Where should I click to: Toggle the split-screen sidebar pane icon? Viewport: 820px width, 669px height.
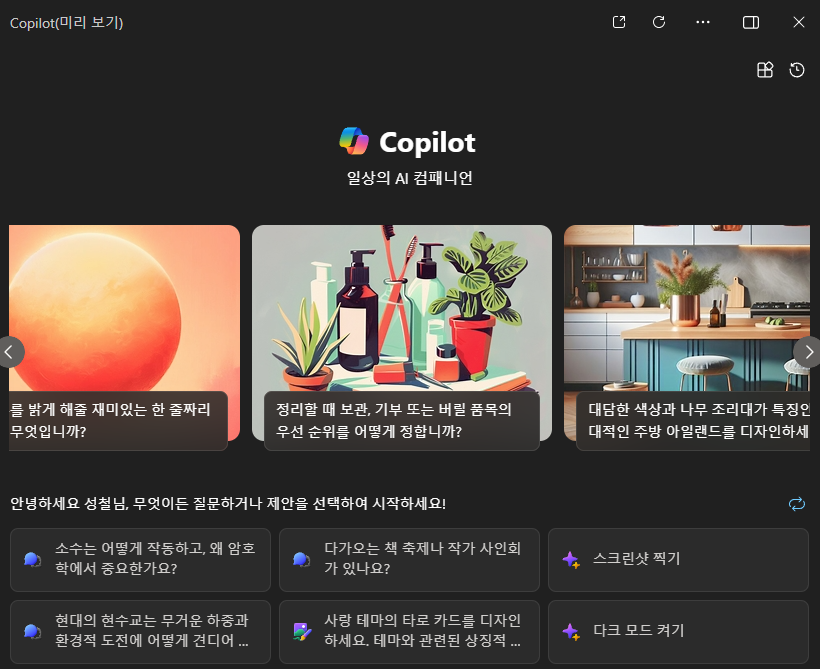751,22
